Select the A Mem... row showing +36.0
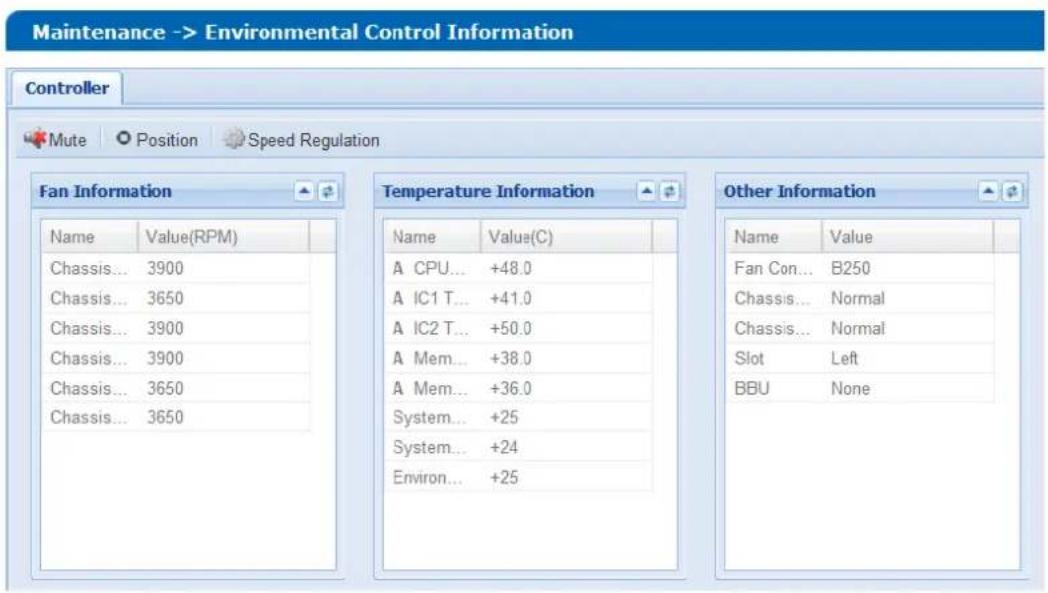The height and width of the screenshot is (593, 1048). [x=518, y=388]
